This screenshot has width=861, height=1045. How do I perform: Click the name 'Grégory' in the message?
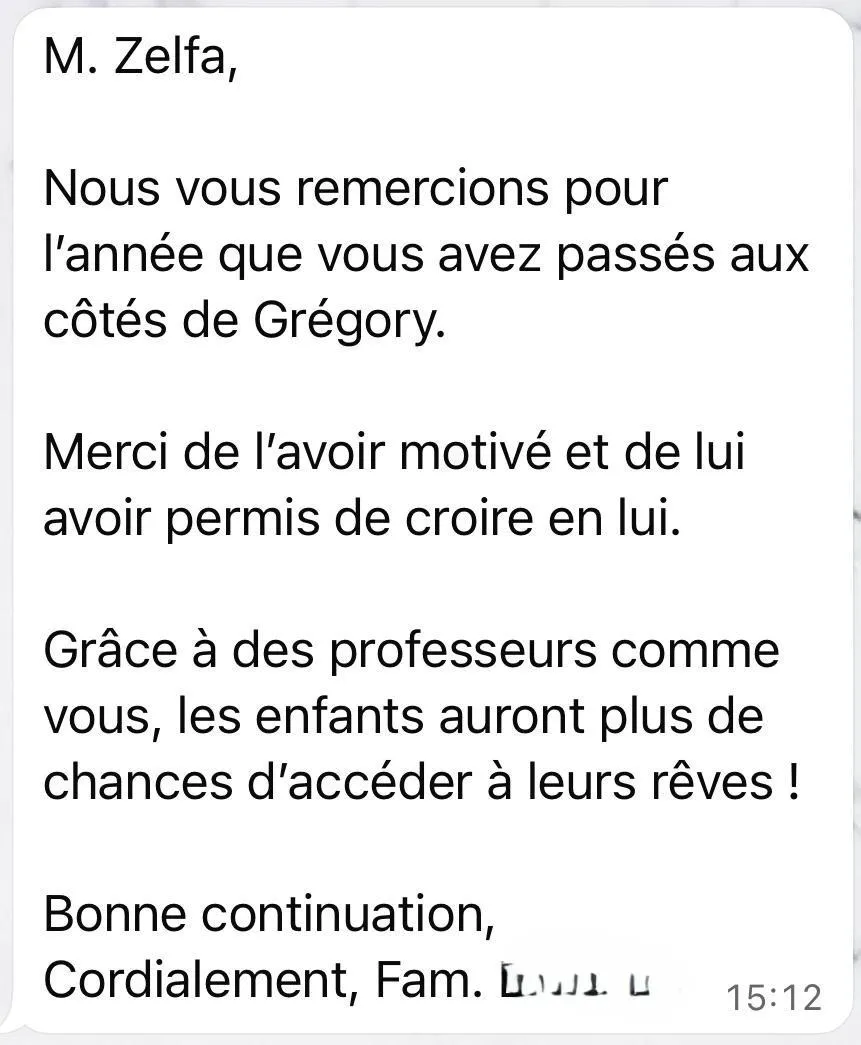349,323
